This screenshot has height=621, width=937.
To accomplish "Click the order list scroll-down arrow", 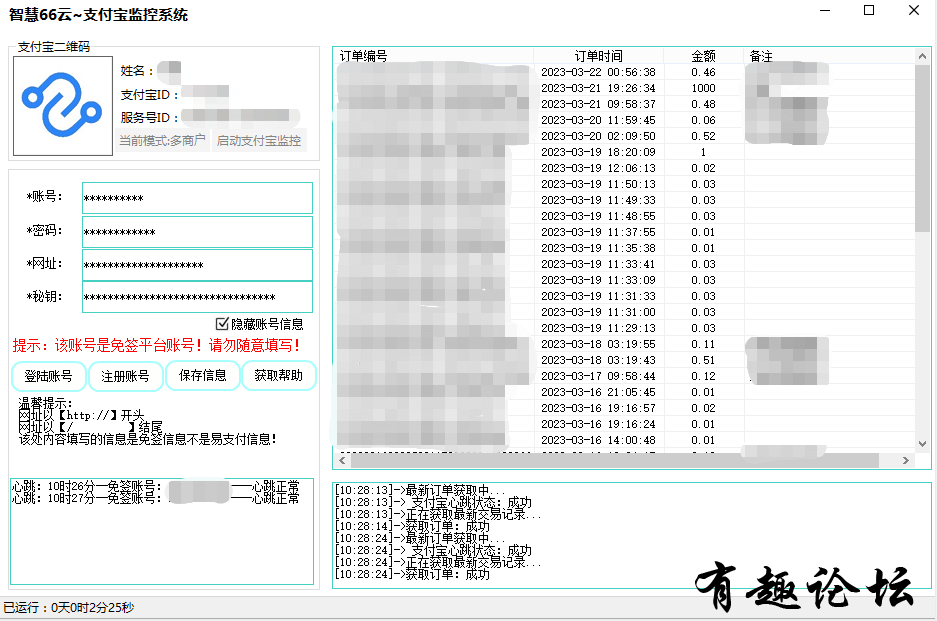I will [922, 444].
